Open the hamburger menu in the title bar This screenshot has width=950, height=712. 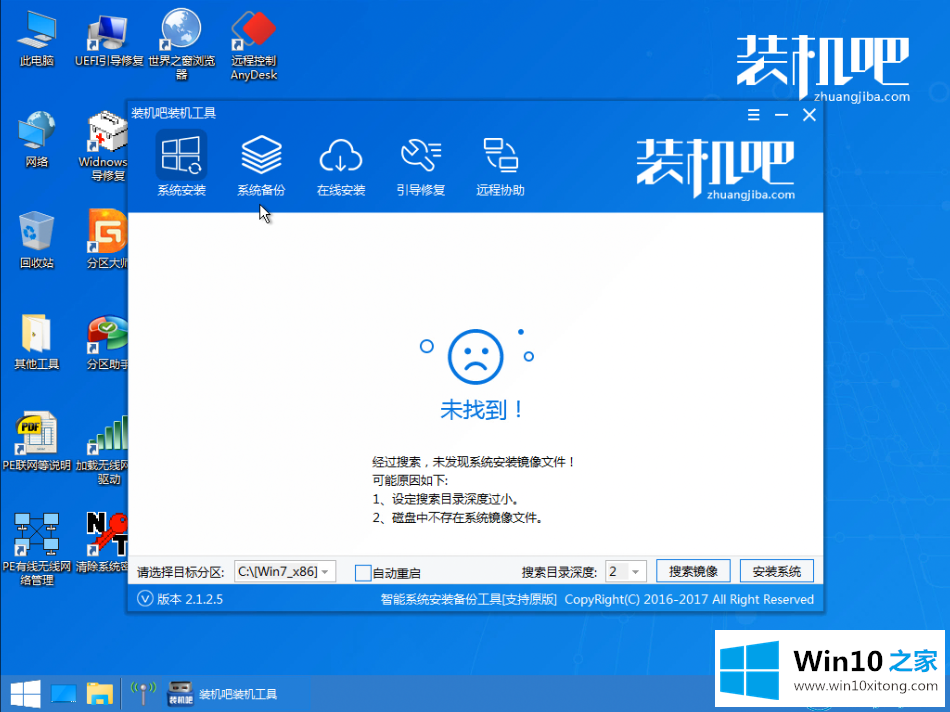point(754,115)
